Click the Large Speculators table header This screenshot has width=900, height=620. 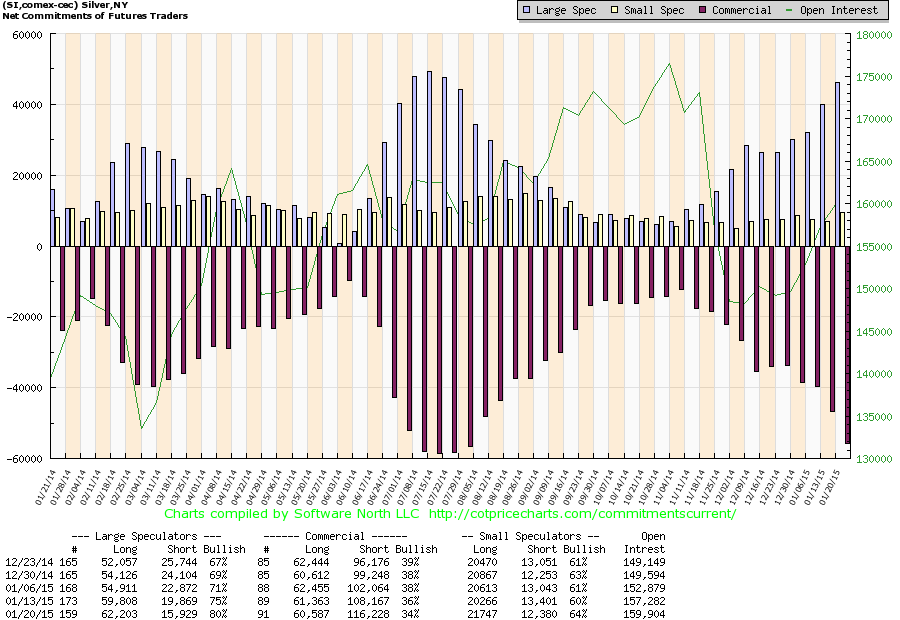146,536
